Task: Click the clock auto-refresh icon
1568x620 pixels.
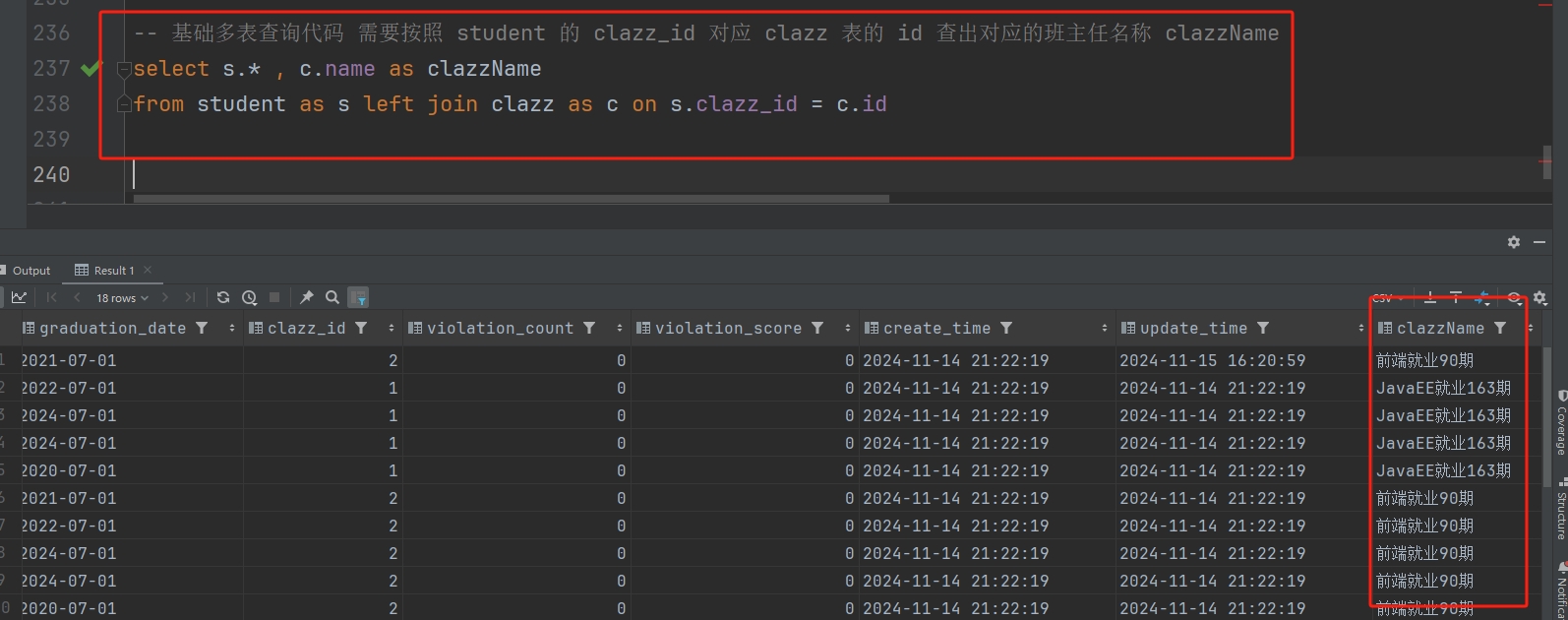Action: point(249,297)
